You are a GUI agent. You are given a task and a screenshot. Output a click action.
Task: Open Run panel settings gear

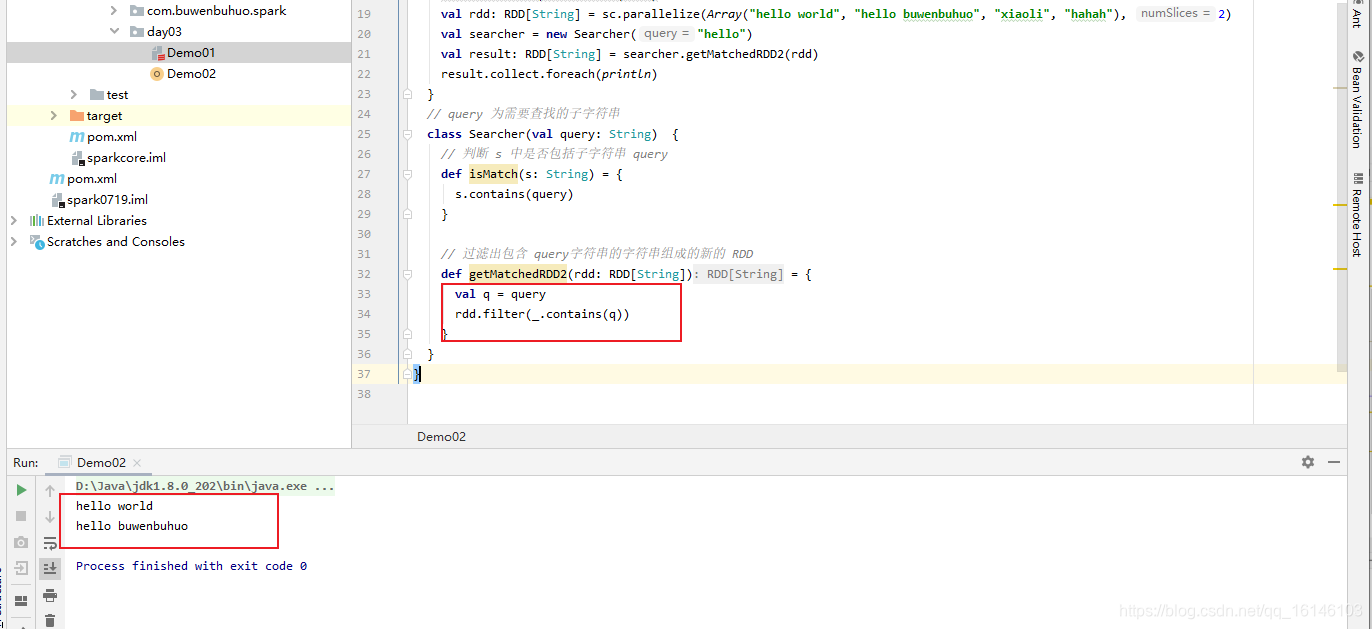pyautogui.click(x=1308, y=462)
